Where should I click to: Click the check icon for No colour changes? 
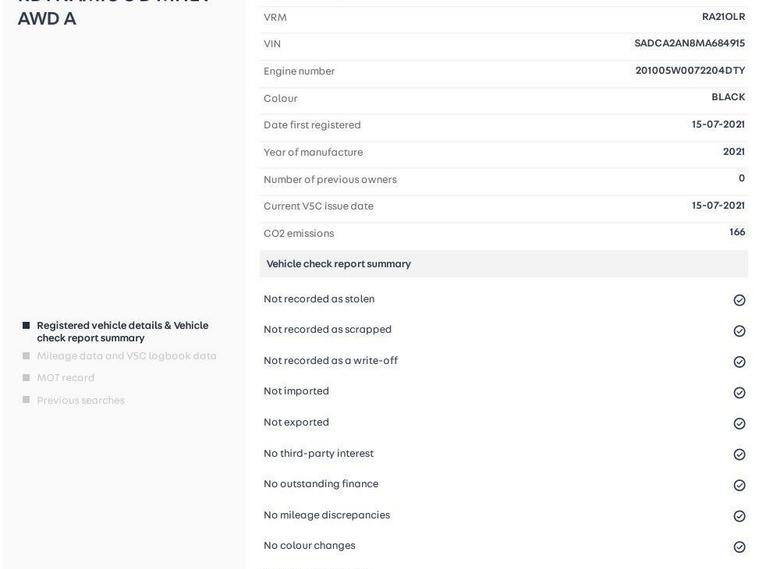coord(739,547)
